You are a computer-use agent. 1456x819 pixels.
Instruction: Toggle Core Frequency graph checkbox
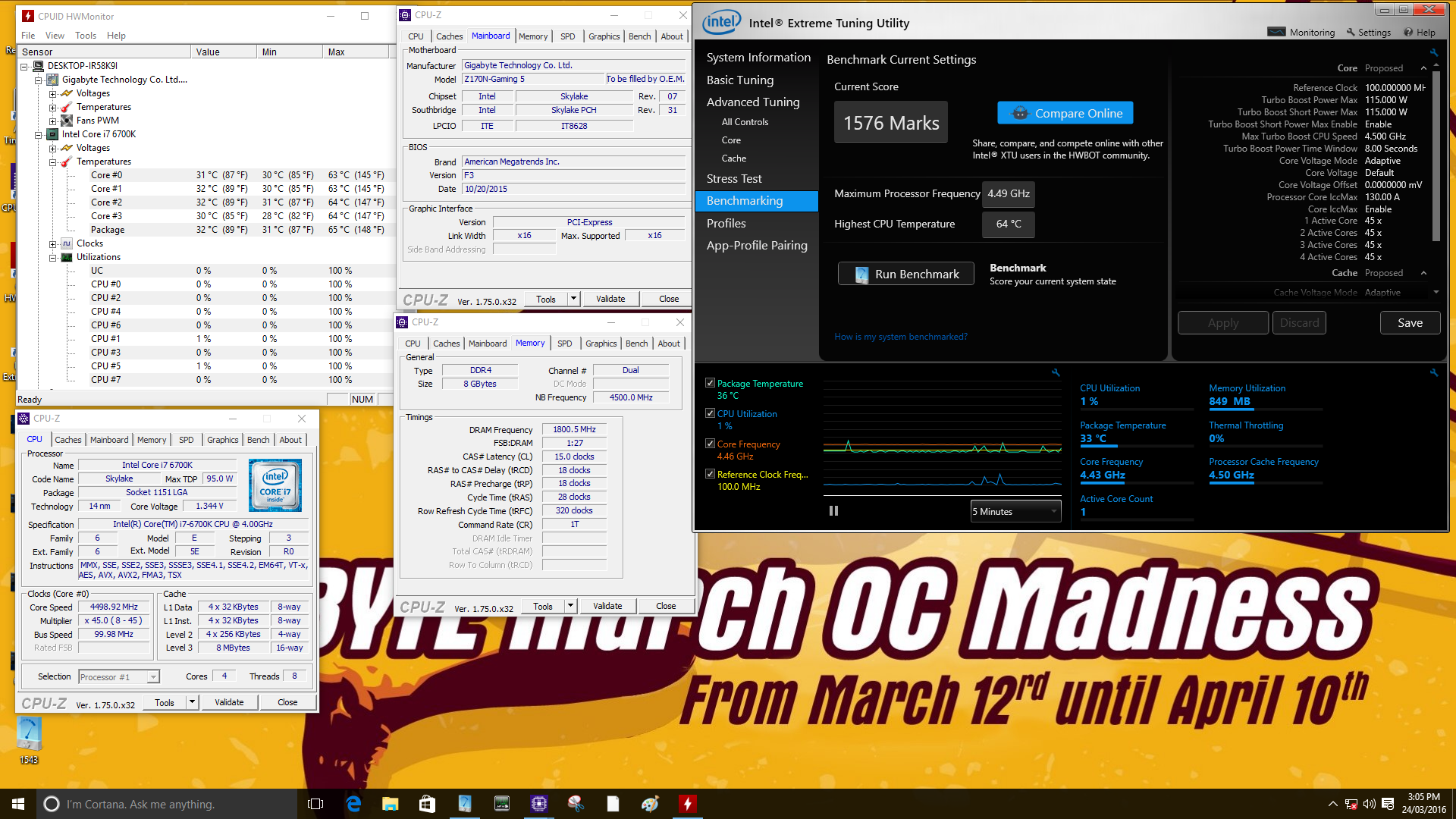711,444
